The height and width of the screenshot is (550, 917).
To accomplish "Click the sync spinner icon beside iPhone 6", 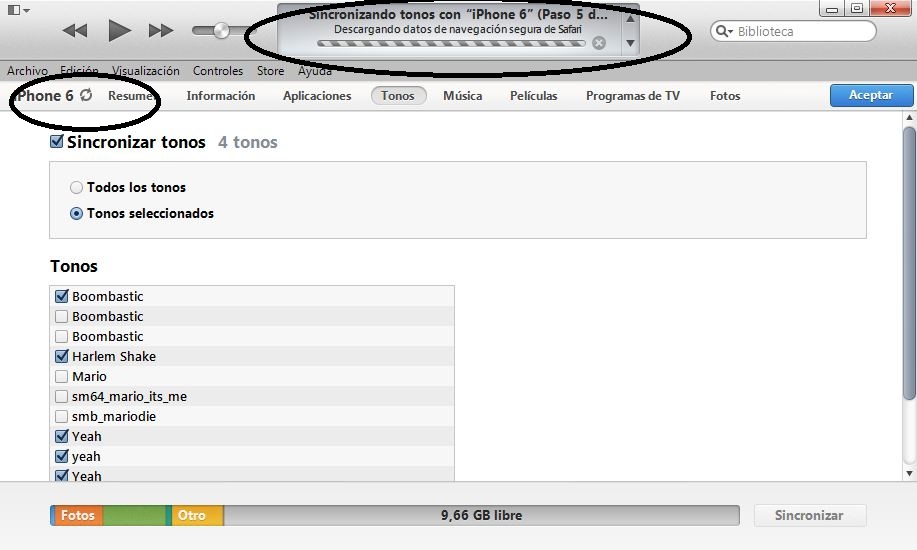I will coord(86,95).
